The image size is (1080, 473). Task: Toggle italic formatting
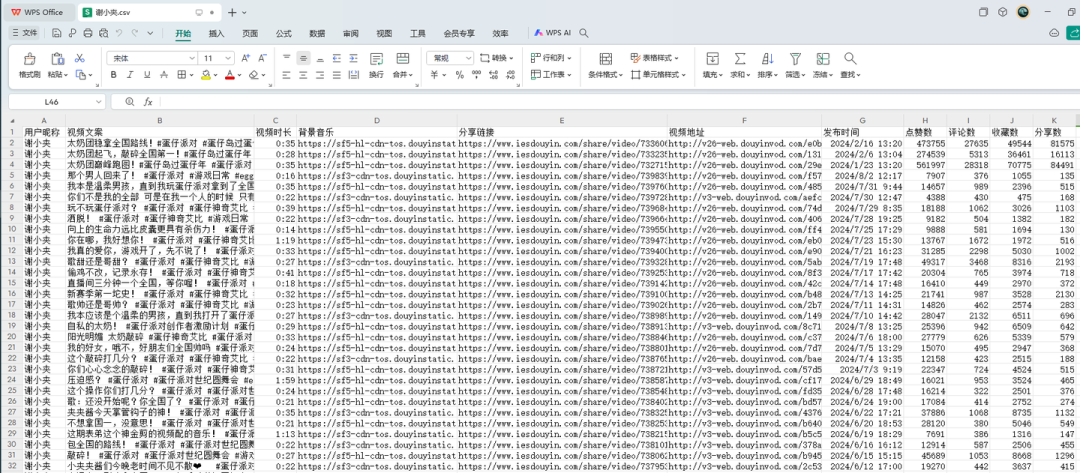[130, 74]
